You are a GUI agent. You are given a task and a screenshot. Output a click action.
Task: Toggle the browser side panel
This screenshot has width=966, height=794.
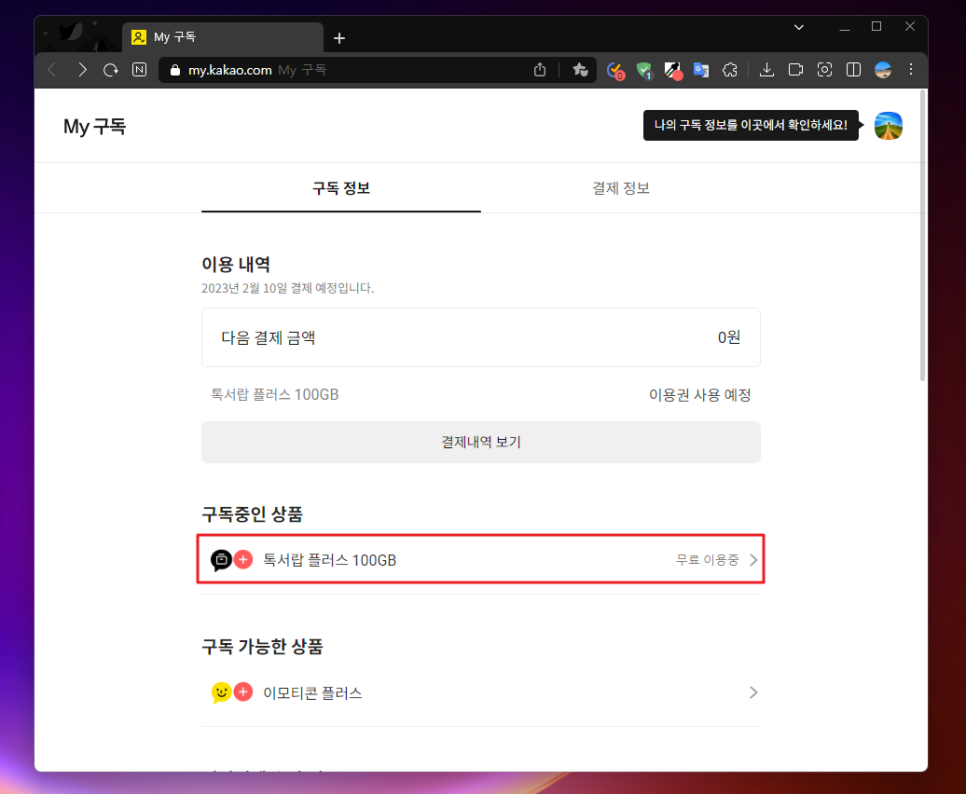853,70
